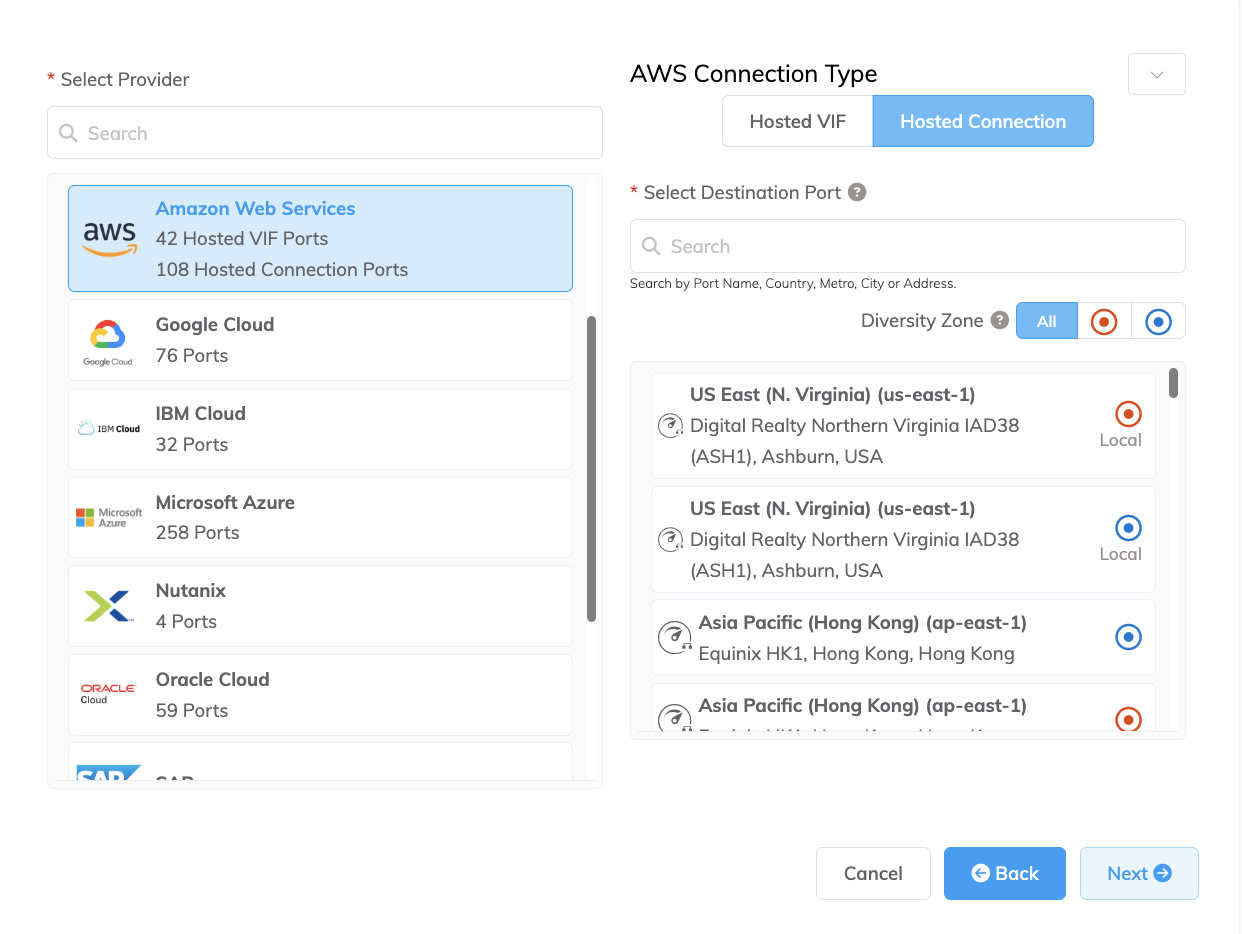Click the Oracle Cloud logo
The image size is (1242, 934).
(x=108, y=694)
